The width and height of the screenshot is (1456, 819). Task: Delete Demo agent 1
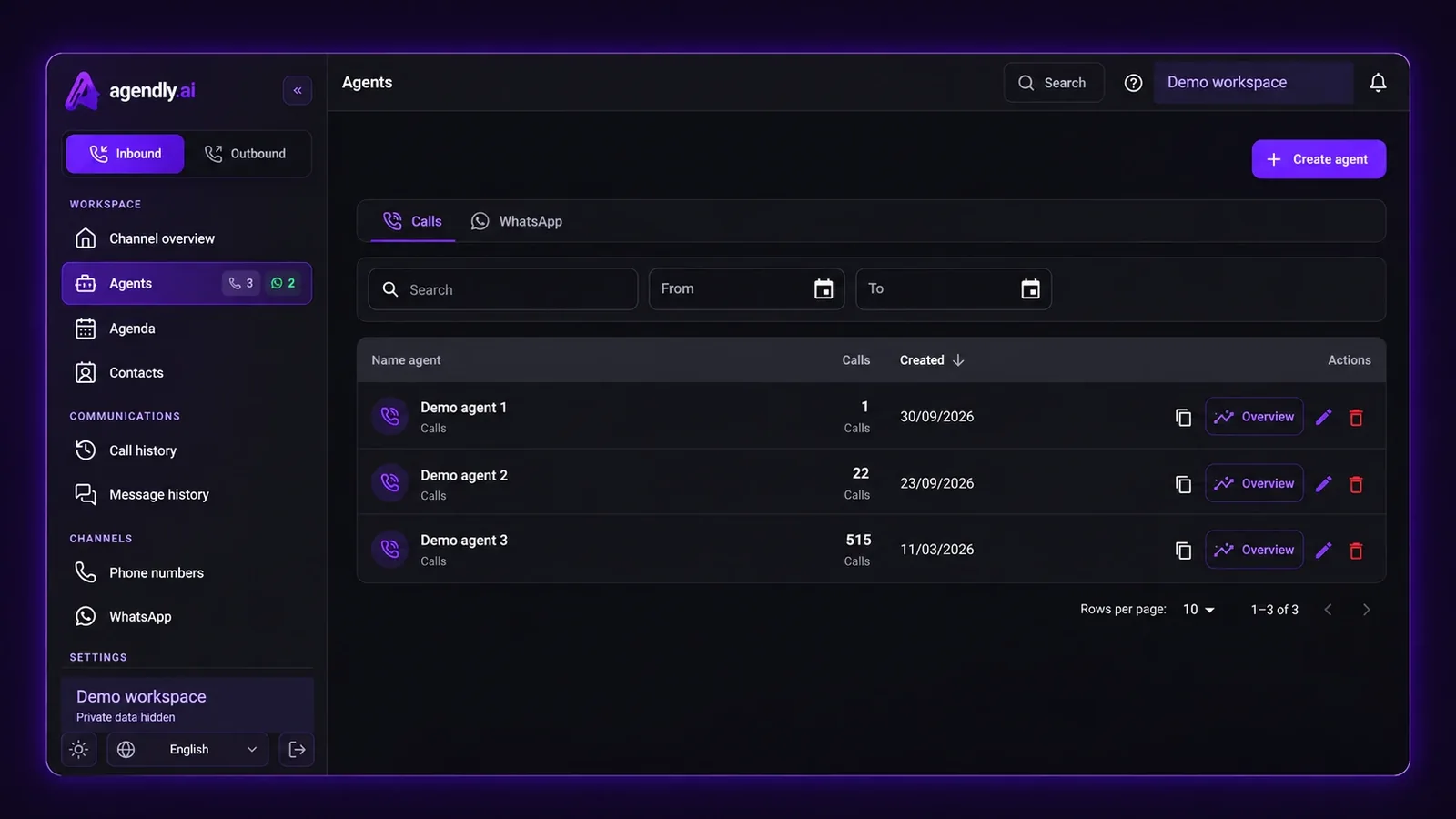pyautogui.click(x=1356, y=417)
